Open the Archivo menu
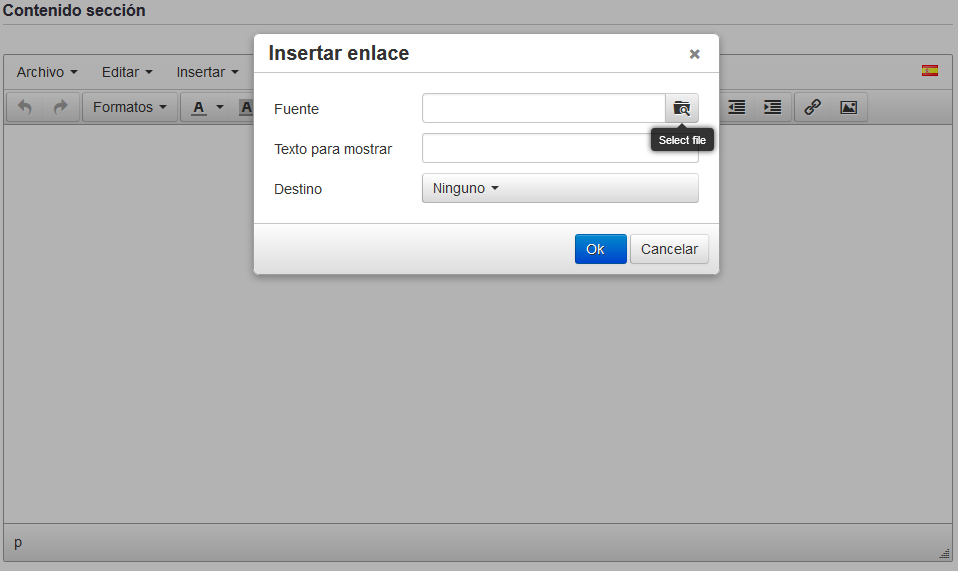 click(47, 72)
